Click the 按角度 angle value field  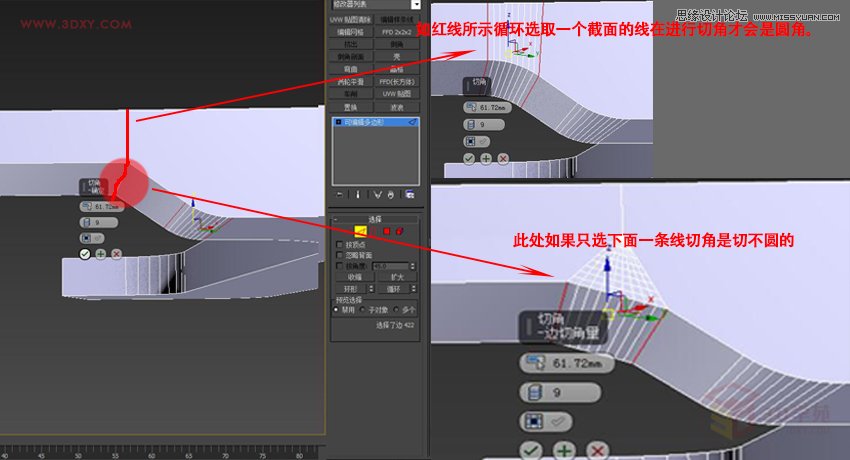point(390,266)
